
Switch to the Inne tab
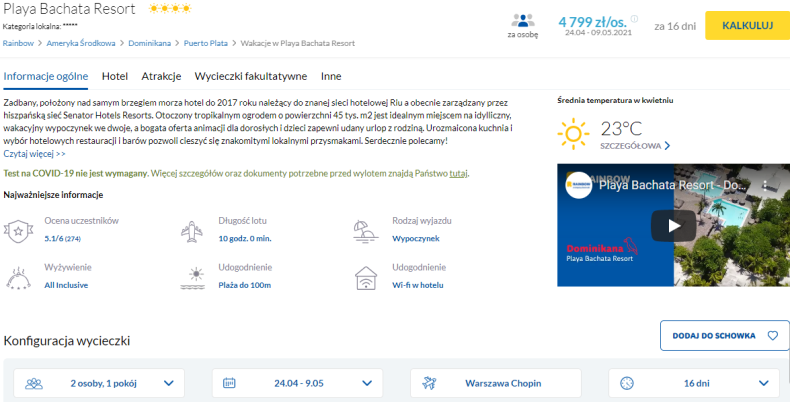[331, 76]
